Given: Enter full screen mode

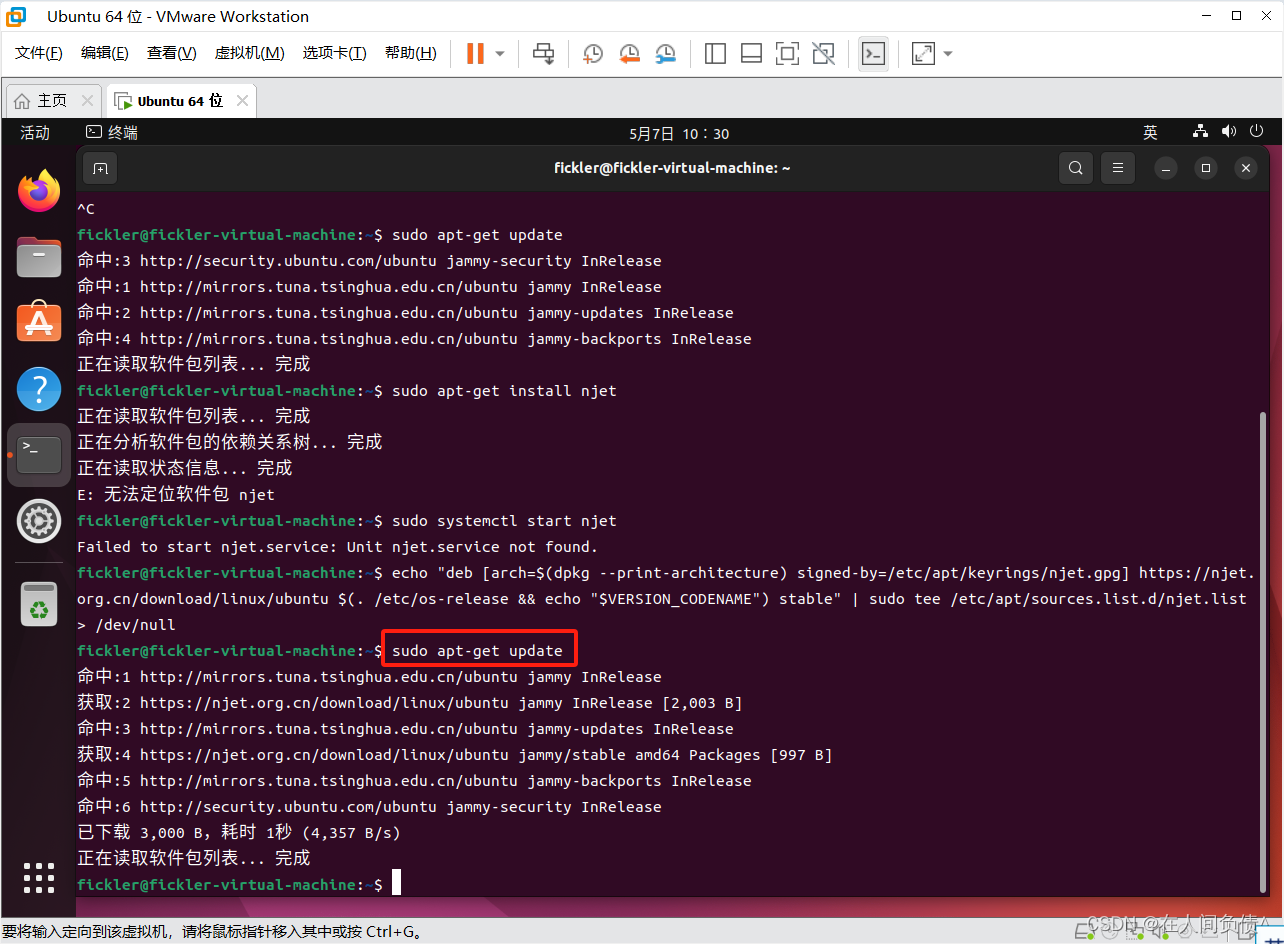Looking at the screenshot, I should pos(787,53).
